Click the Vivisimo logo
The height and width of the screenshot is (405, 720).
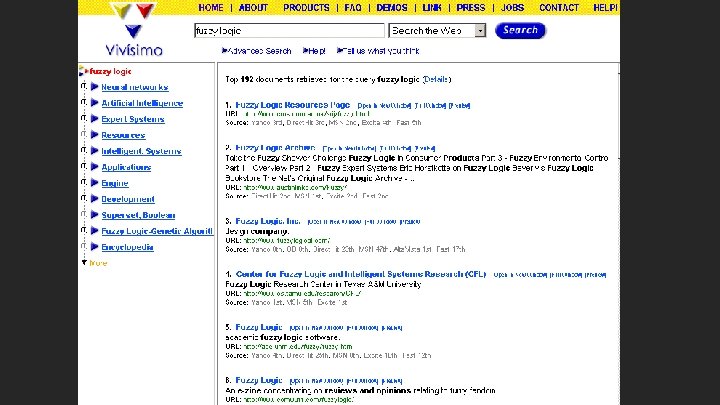134,30
